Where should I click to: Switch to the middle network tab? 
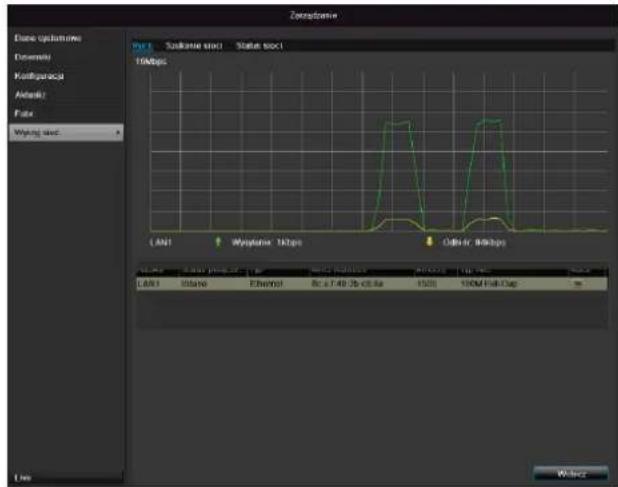(x=194, y=46)
